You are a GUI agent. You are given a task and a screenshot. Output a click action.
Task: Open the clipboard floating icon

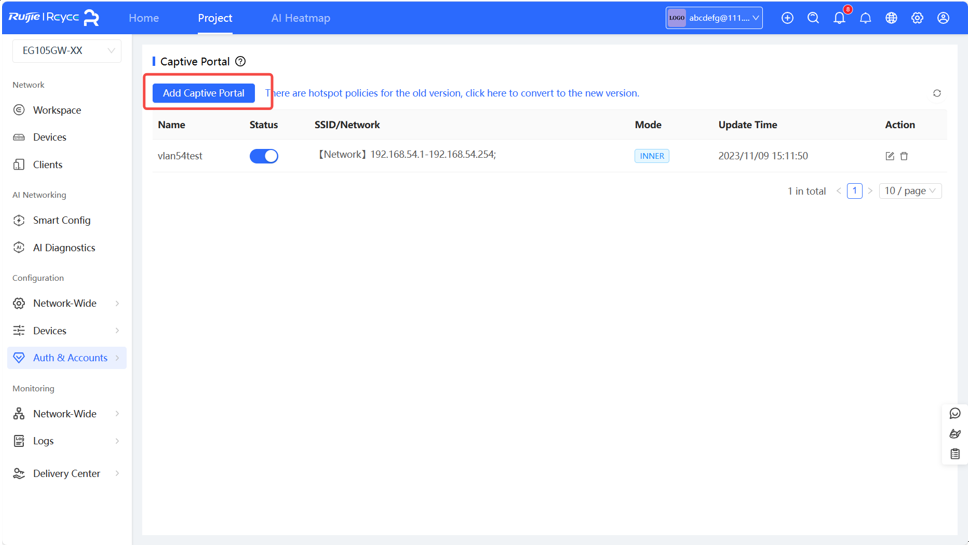click(x=955, y=454)
